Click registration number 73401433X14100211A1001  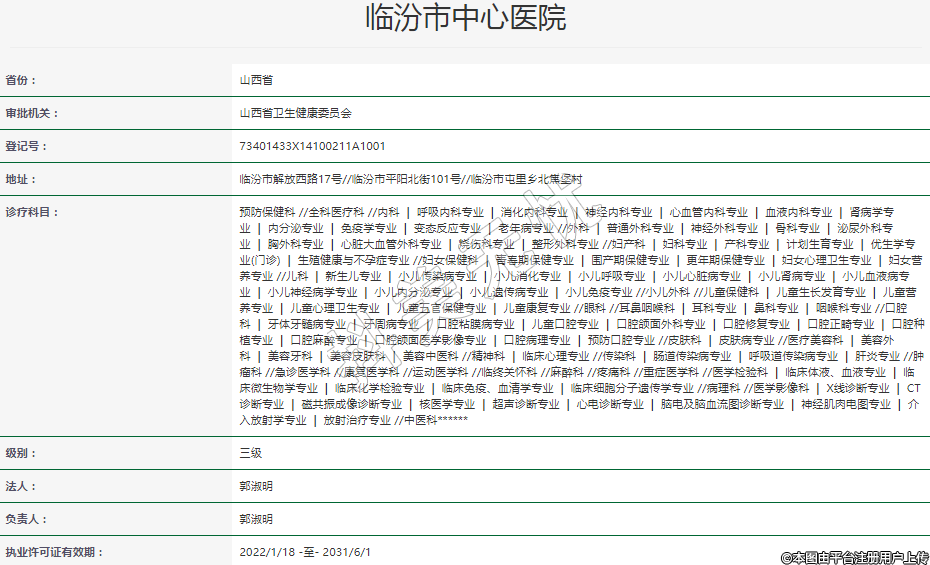click(312, 146)
